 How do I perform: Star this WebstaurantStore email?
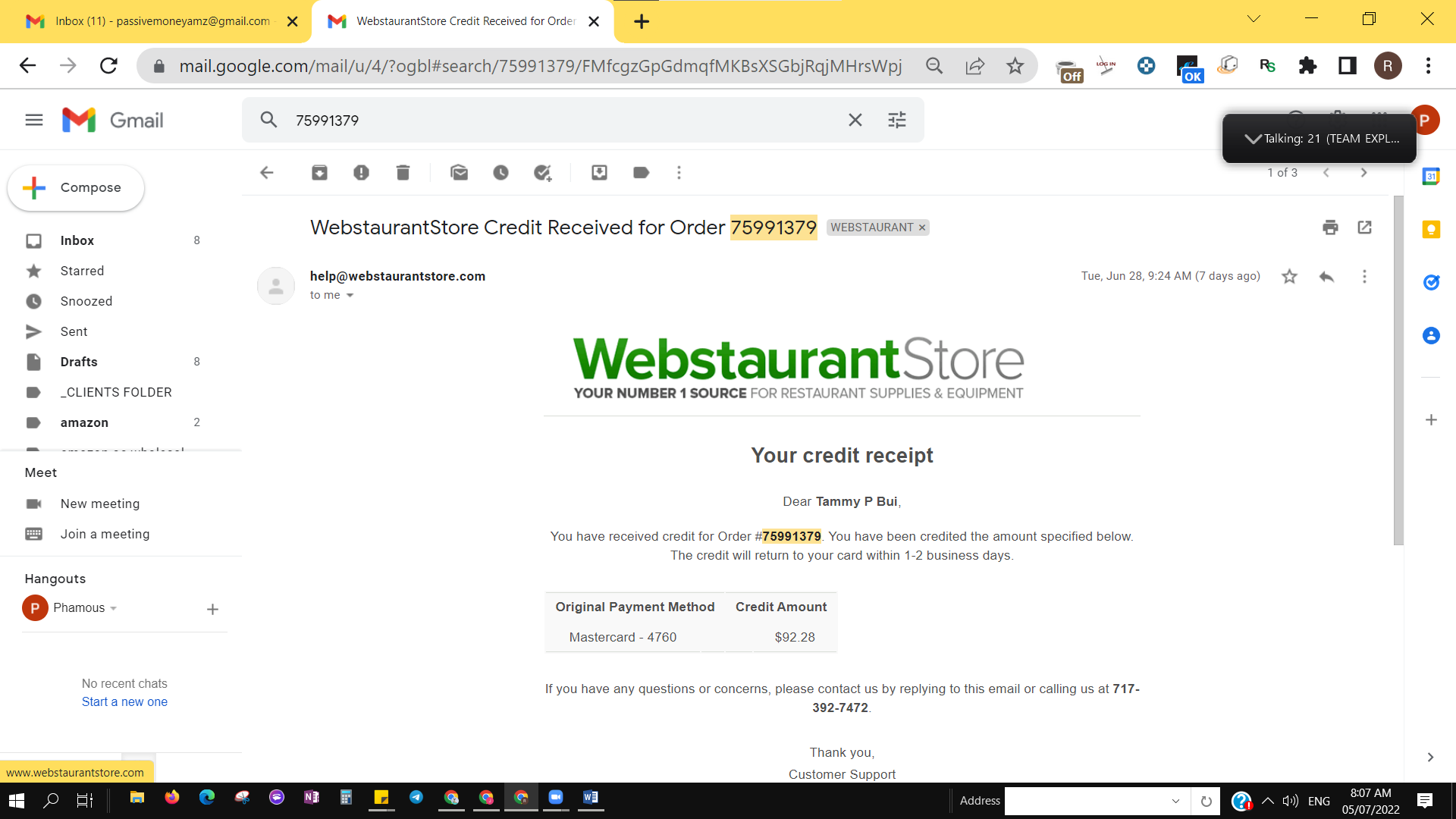click(1289, 277)
